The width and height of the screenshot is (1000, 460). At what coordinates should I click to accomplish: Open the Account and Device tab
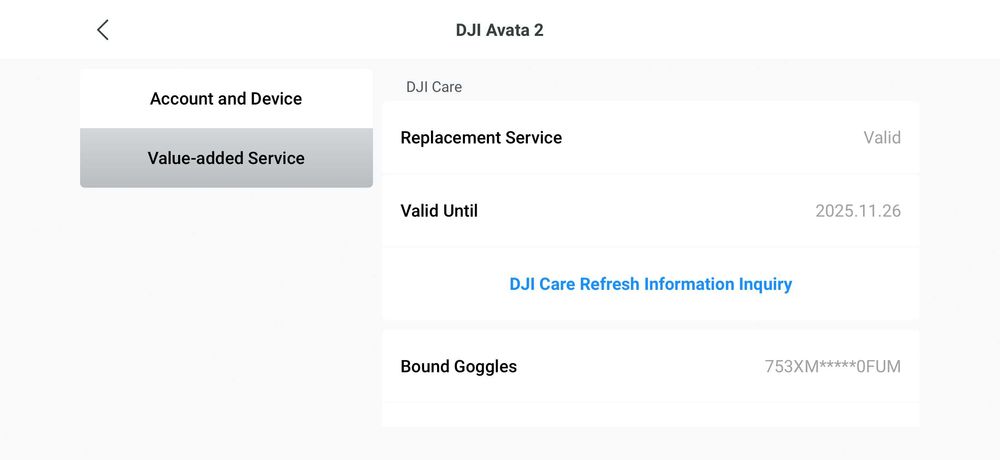pos(226,99)
